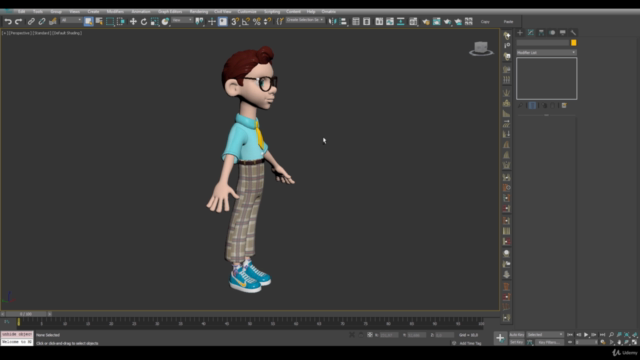
Task: Click Edit Named Selection Sets icon
Action: tap(280, 22)
